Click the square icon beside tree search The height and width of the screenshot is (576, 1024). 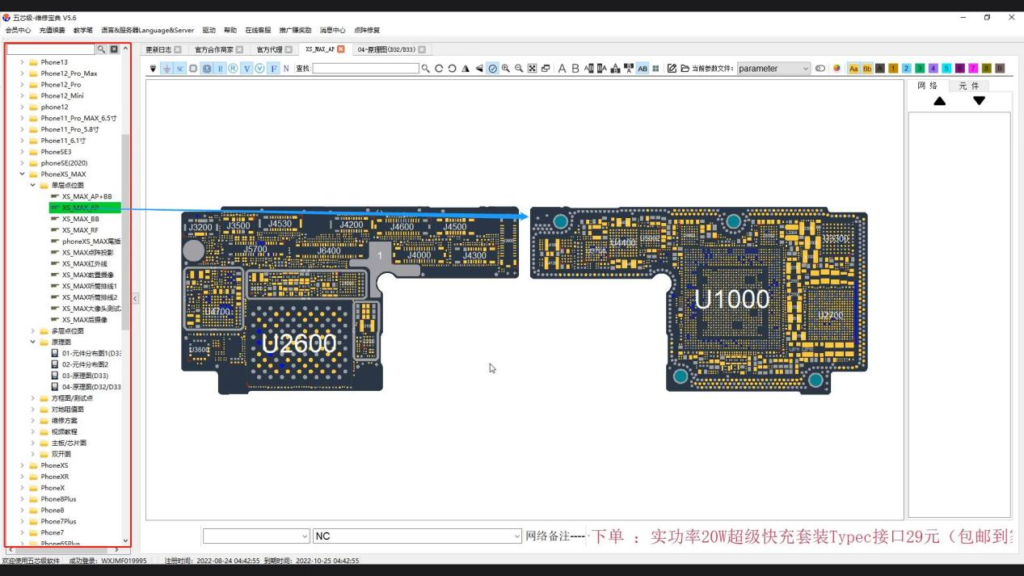[x=114, y=49]
